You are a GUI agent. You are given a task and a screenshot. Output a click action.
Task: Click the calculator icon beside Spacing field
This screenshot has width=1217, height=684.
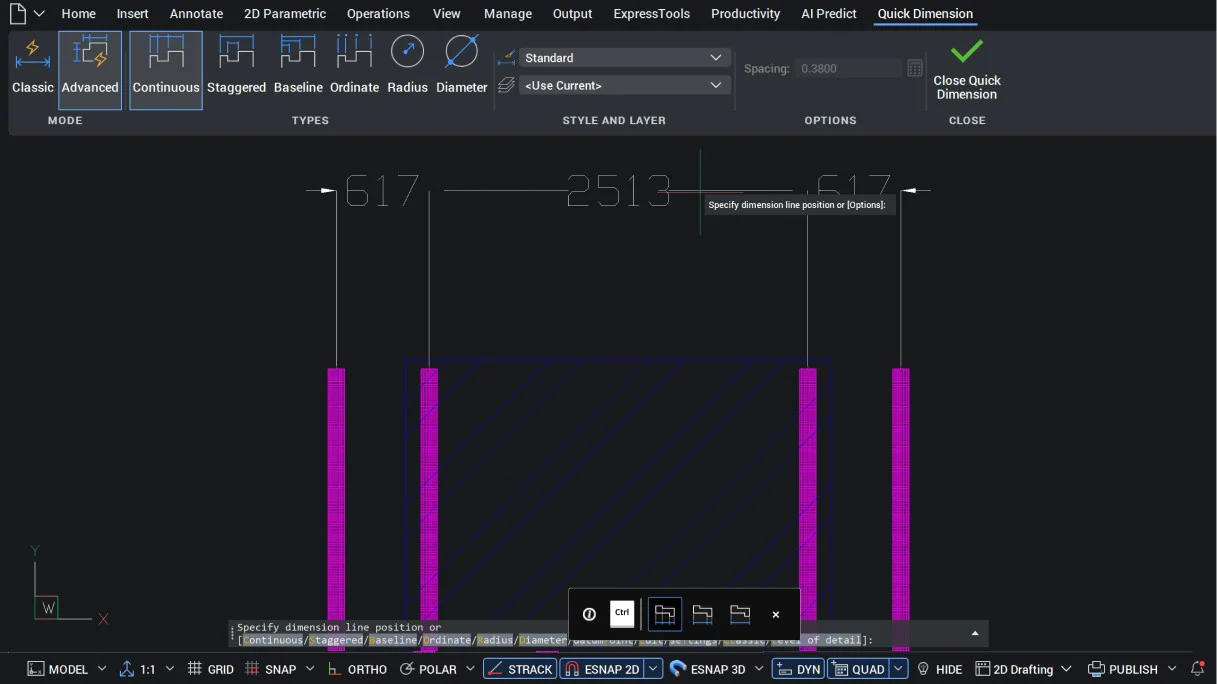tap(915, 69)
